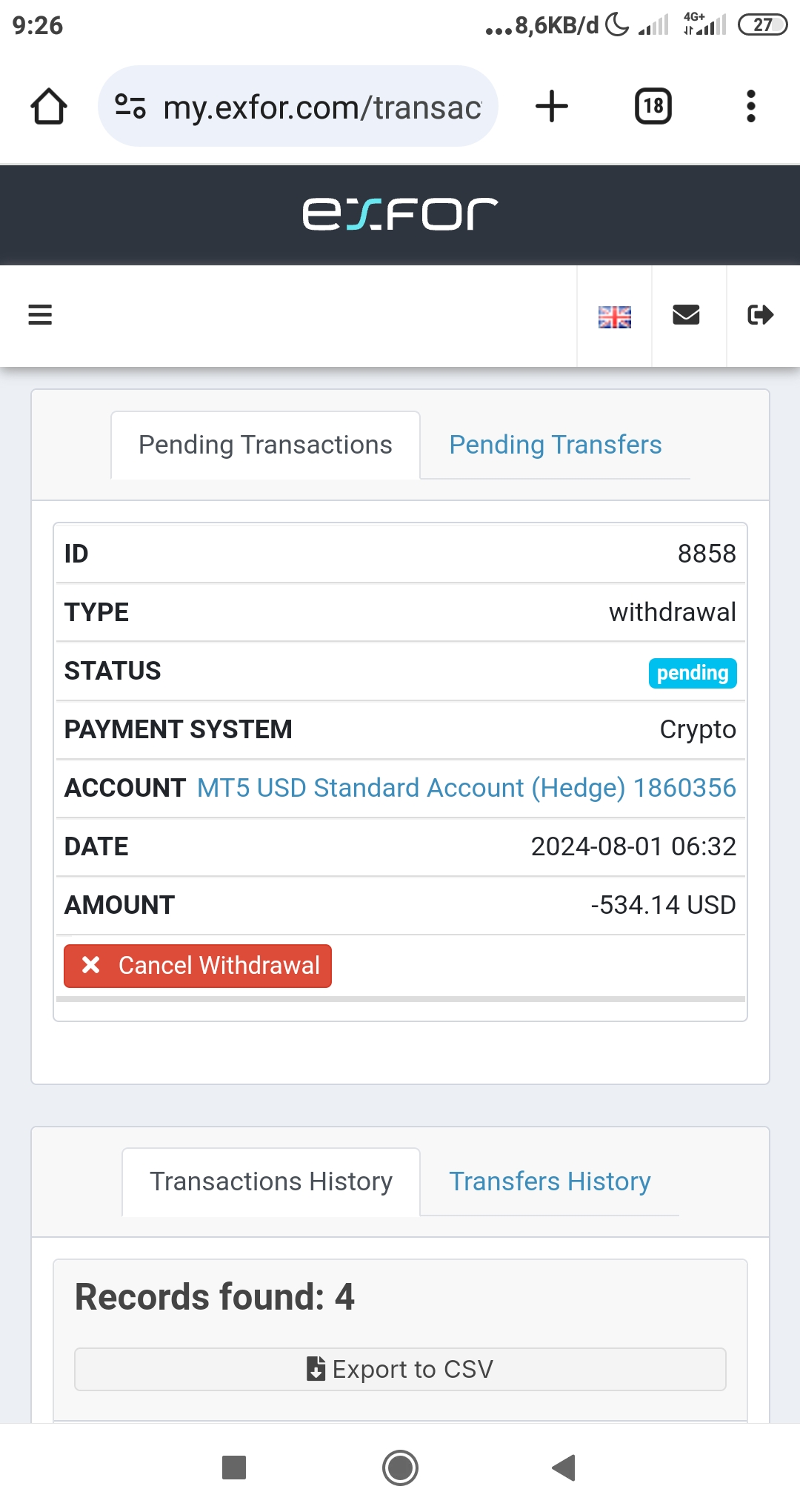The width and height of the screenshot is (800, 1512).
Task: Tap the browser home icon
Action: (x=49, y=106)
